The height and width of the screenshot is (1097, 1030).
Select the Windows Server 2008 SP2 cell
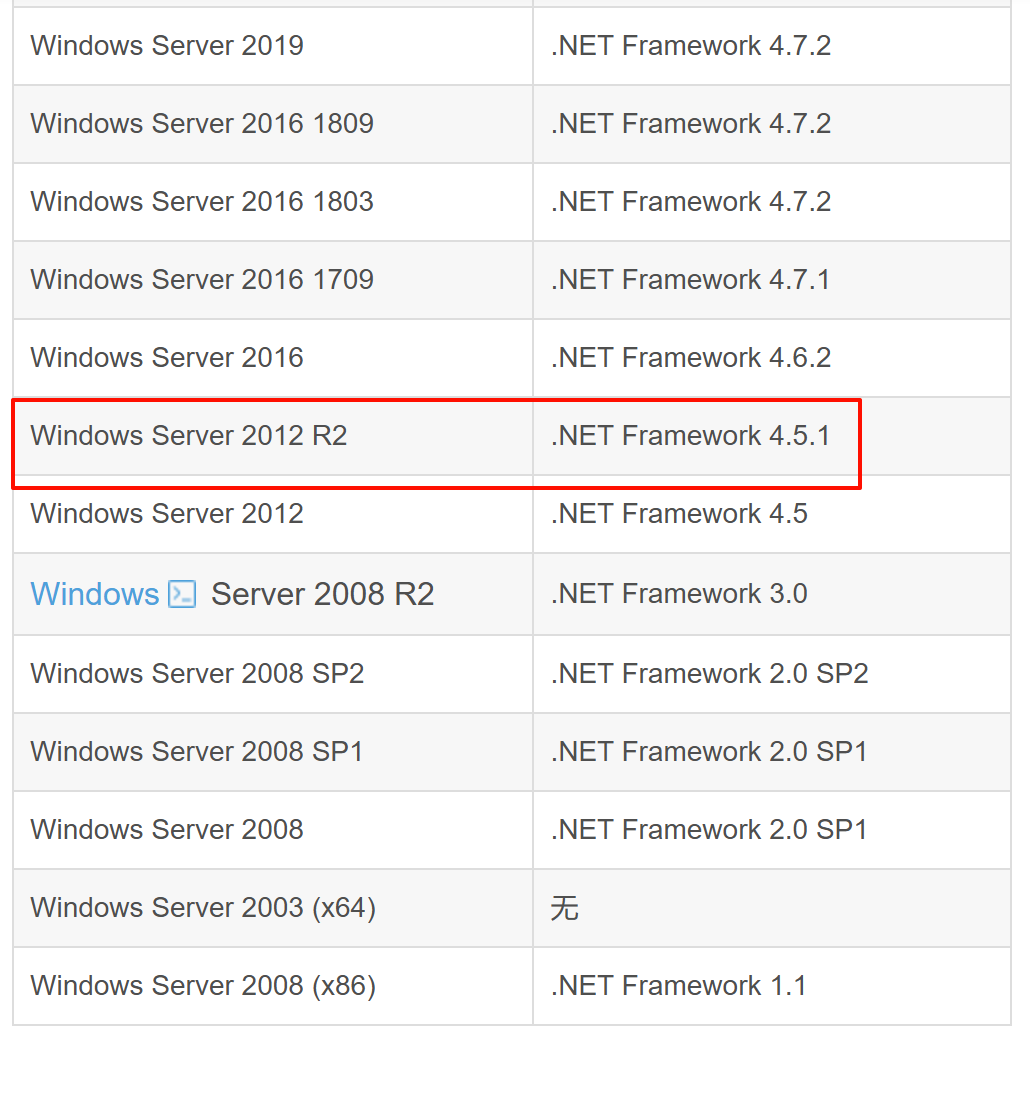pos(273,674)
